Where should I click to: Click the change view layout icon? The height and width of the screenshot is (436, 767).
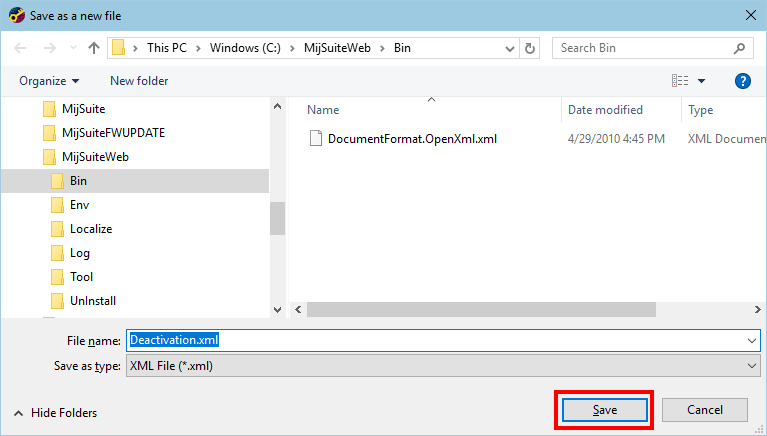click(x=681, y=81)
